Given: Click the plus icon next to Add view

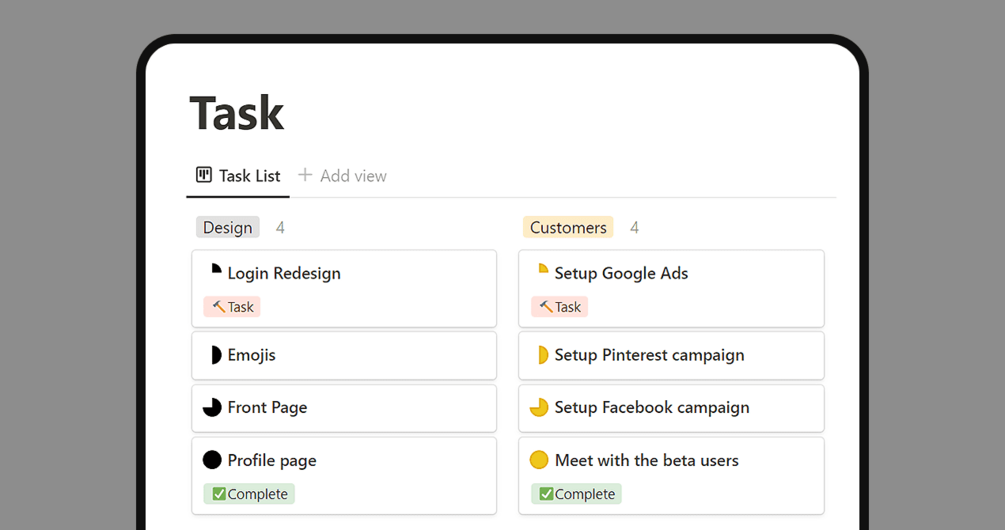Looking at the screenshot, I should (306, 175).
